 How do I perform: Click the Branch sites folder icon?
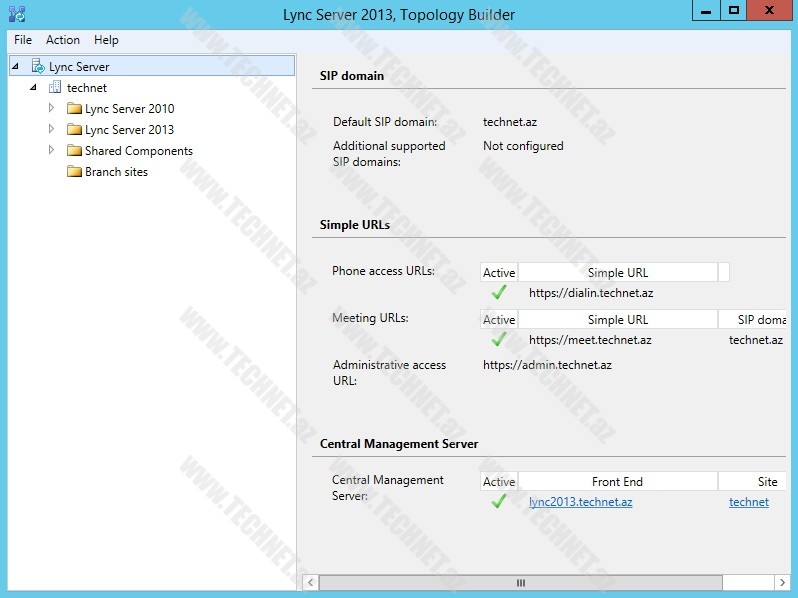pyautogui.click(x=74, y=172)
